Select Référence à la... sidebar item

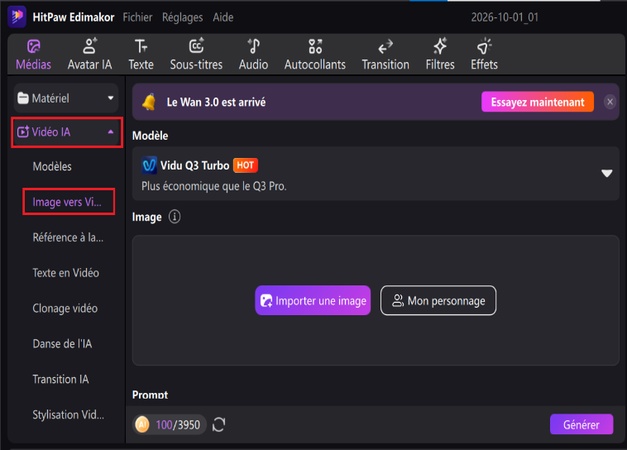68,238
